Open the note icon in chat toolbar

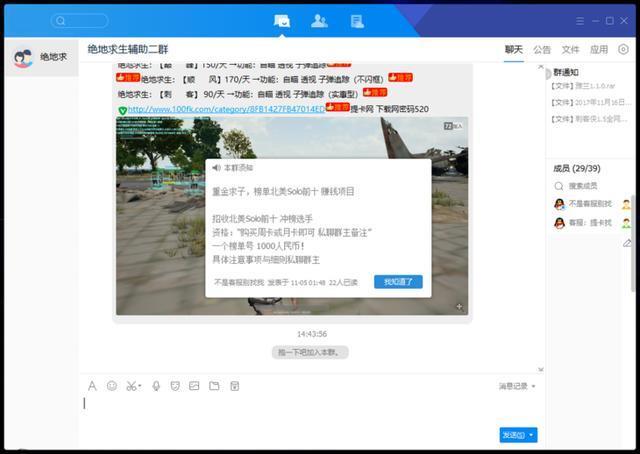coord(235,386)
